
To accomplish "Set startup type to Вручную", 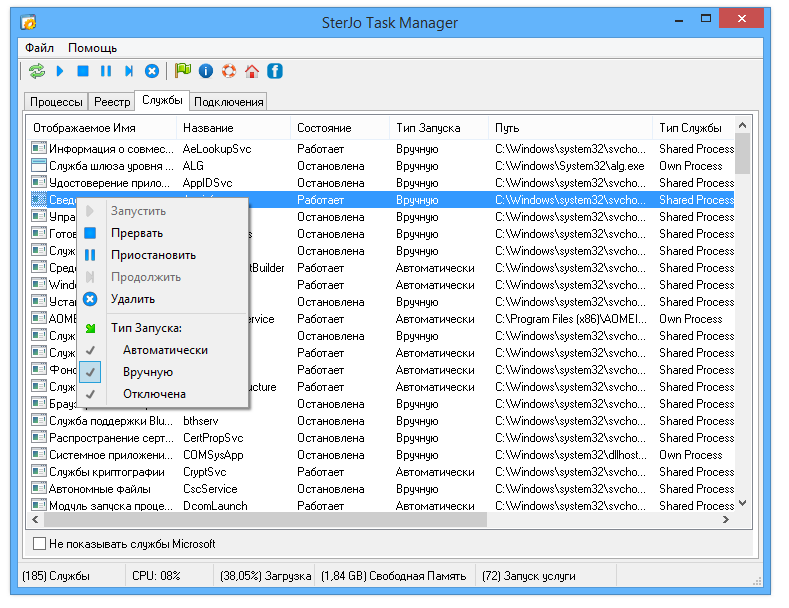I will pos(163,372).
